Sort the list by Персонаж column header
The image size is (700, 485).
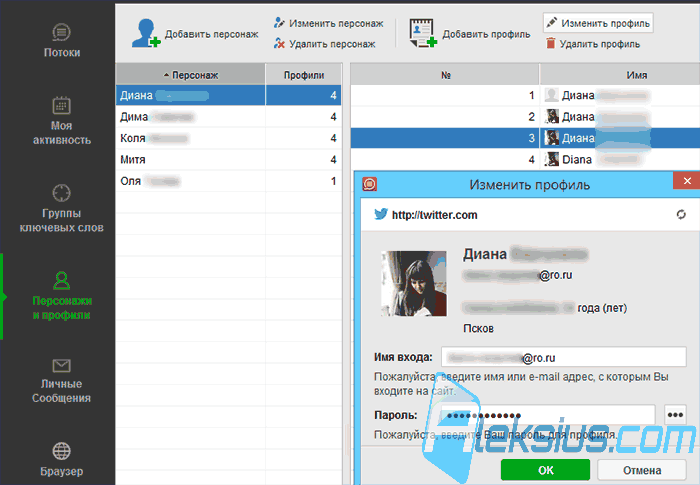(191, 75)
